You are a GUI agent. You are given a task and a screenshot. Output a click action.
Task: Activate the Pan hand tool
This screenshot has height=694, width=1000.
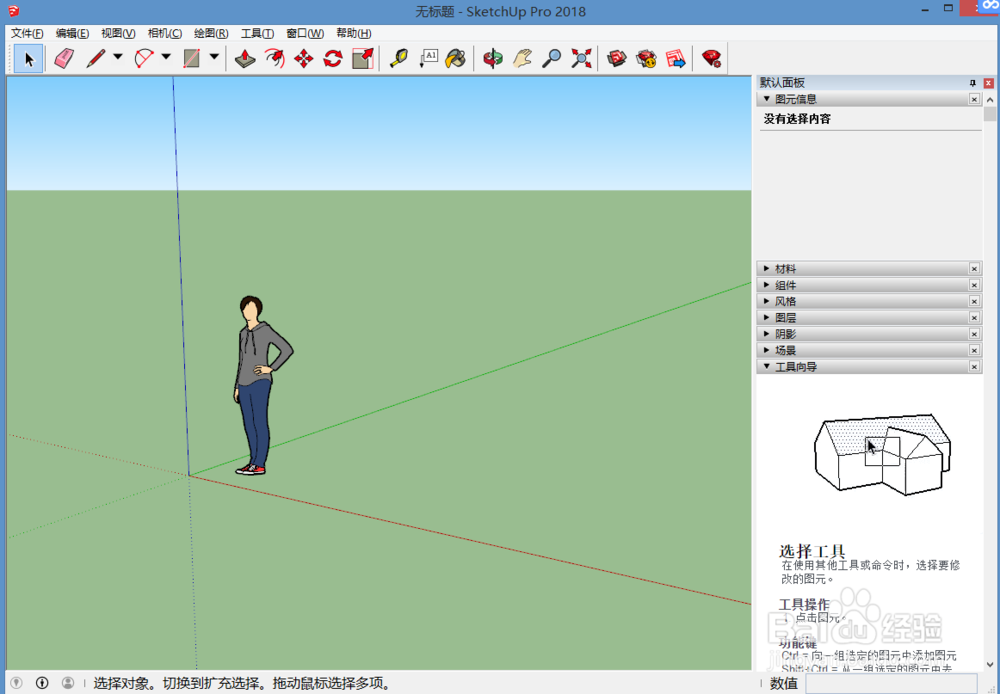click(x=522, y=59)
